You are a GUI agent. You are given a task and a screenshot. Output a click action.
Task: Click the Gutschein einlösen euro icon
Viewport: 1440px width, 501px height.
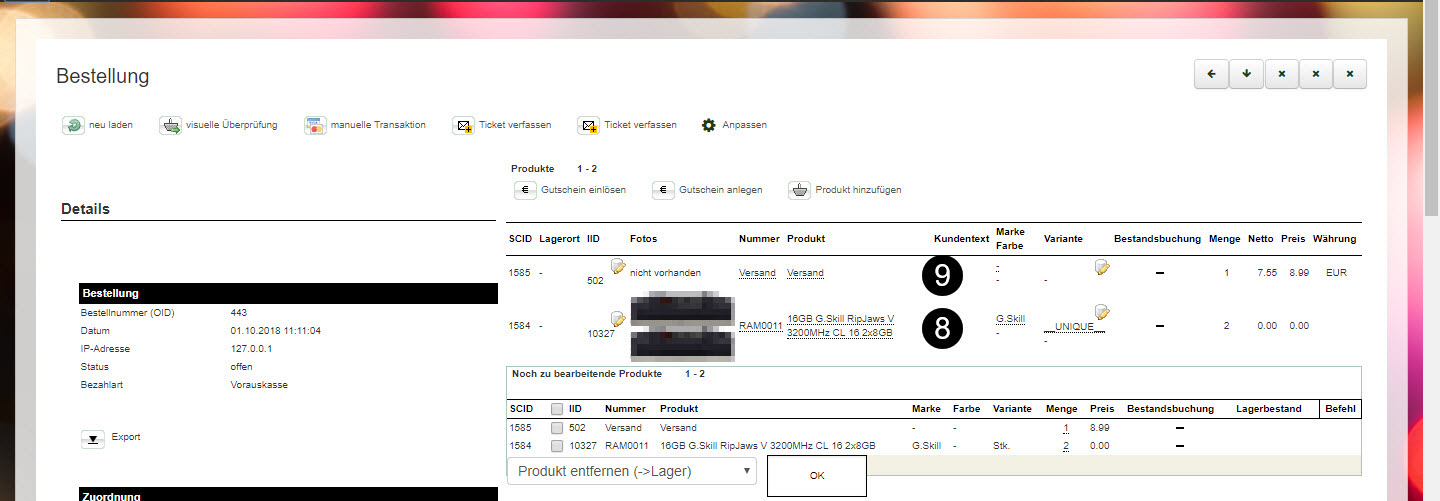(525, 190)
